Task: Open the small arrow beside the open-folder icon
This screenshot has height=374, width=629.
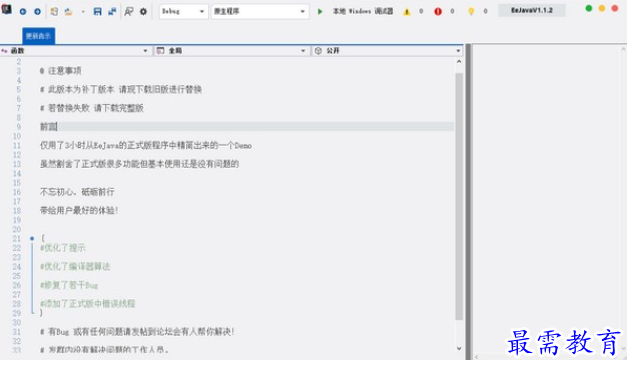Action: (x=83, y=12)
